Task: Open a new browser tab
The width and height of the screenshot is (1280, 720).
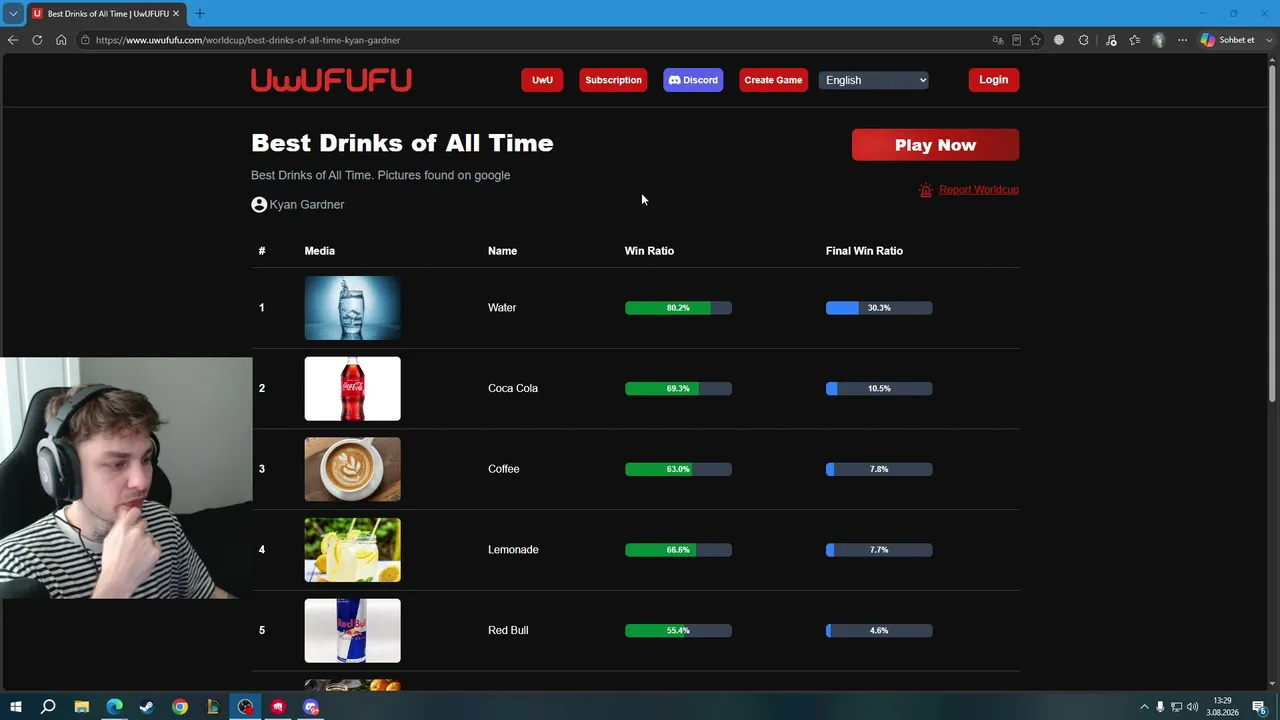Action: click(200, 14)
